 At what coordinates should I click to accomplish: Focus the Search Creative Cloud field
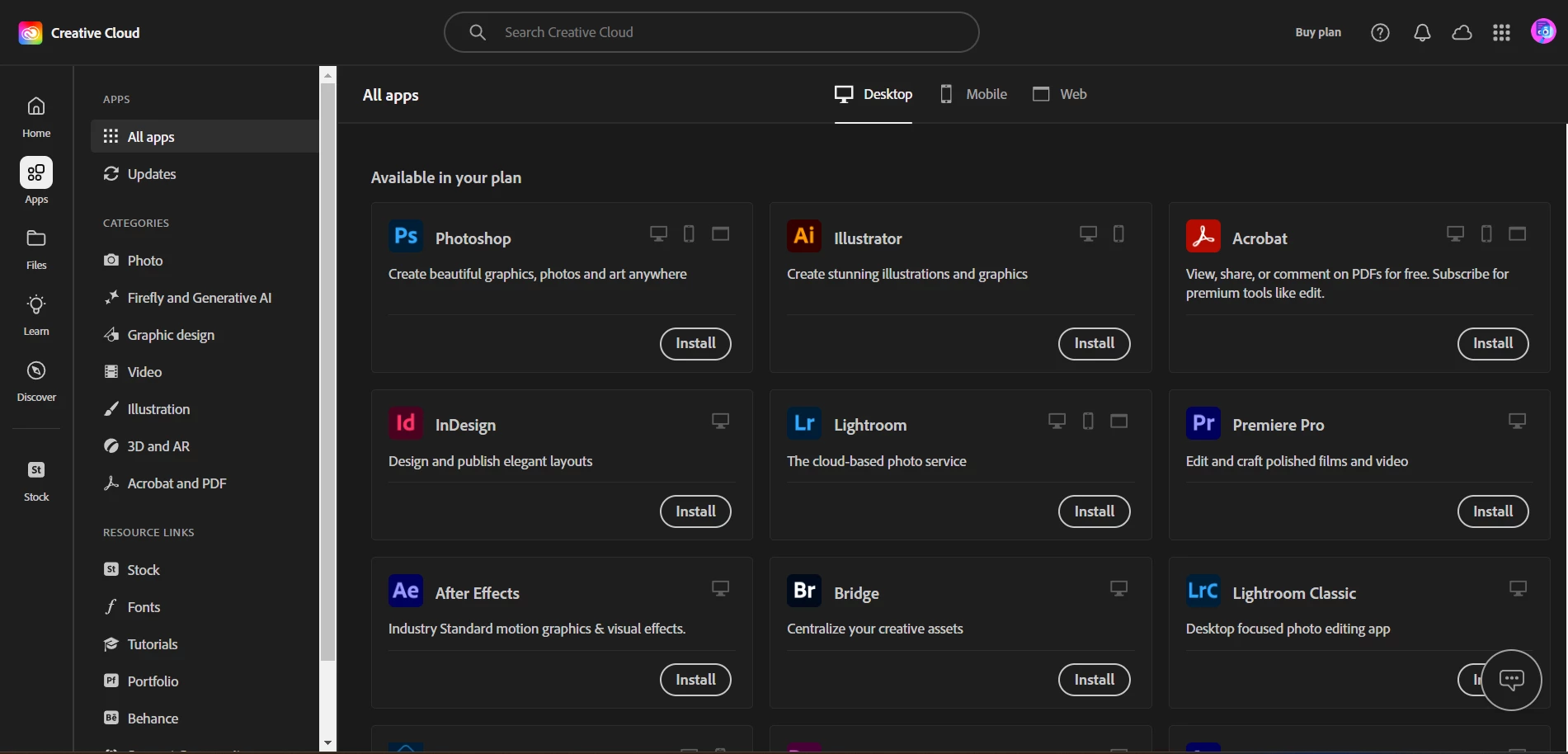coord(711,32)
